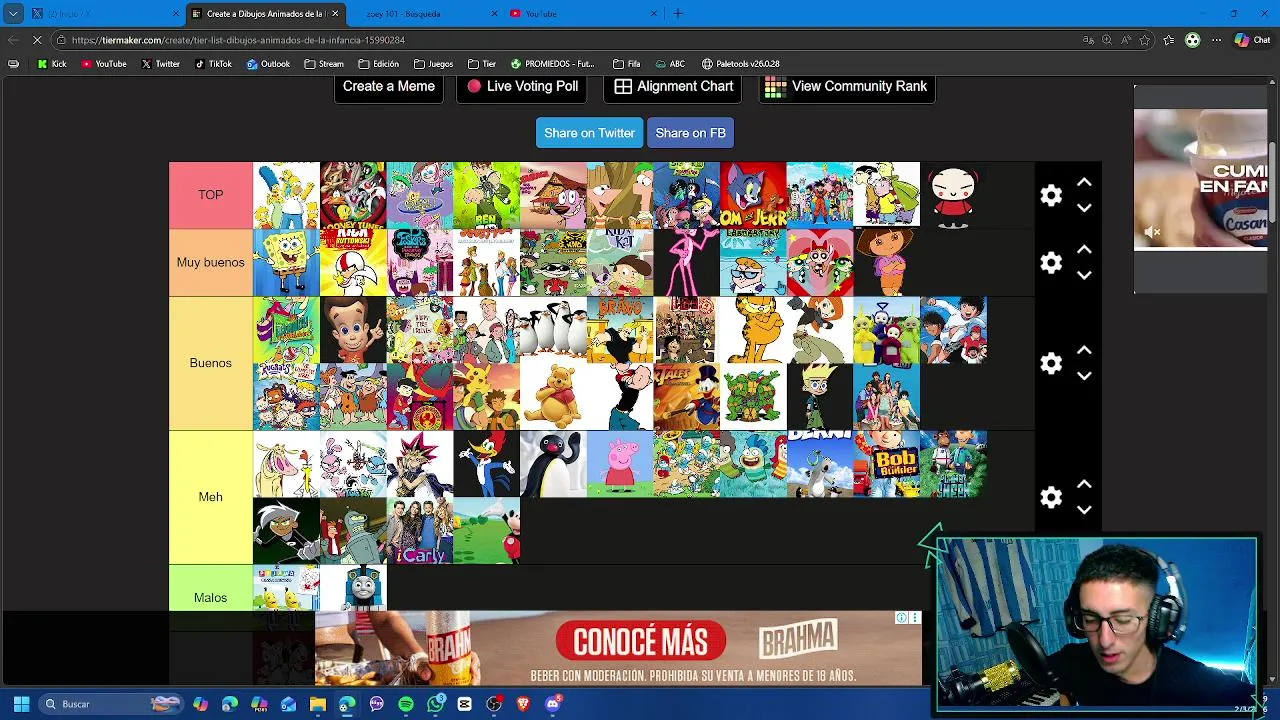Unmute the video ad speaker icon

point(1152,233)
